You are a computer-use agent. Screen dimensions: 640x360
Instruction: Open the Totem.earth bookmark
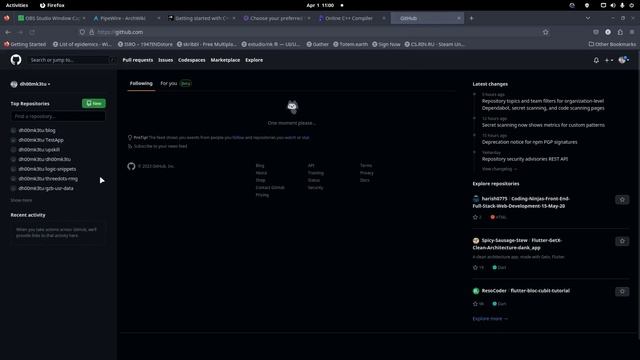click(x=350, y=44)
